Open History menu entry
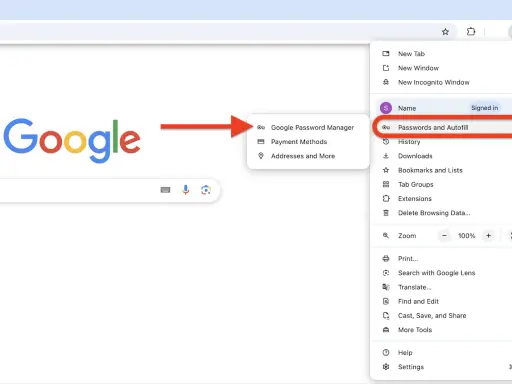This screenshot has height=384, width=512. tap(441, 142)
